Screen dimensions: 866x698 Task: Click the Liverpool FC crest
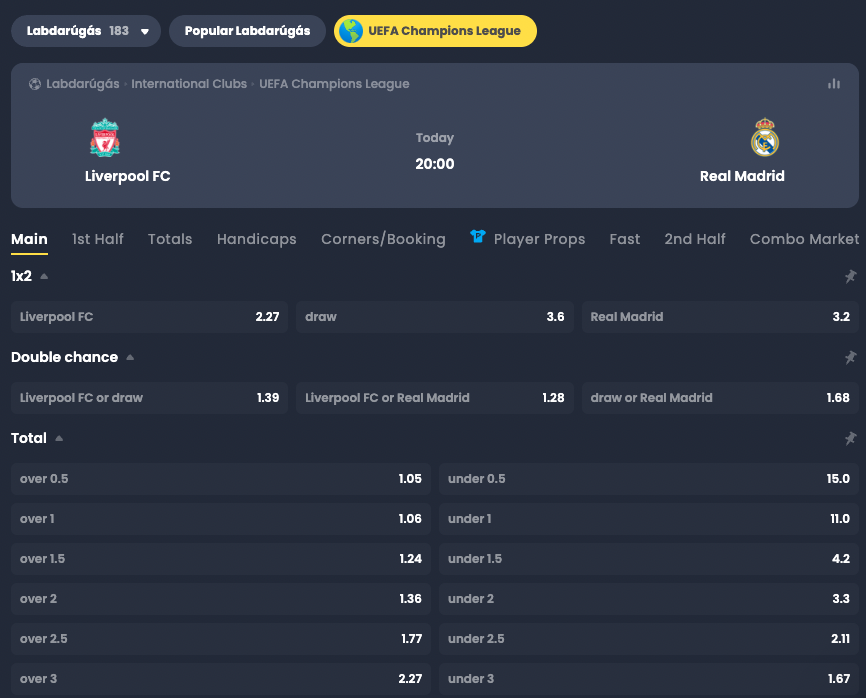point(105,138)
